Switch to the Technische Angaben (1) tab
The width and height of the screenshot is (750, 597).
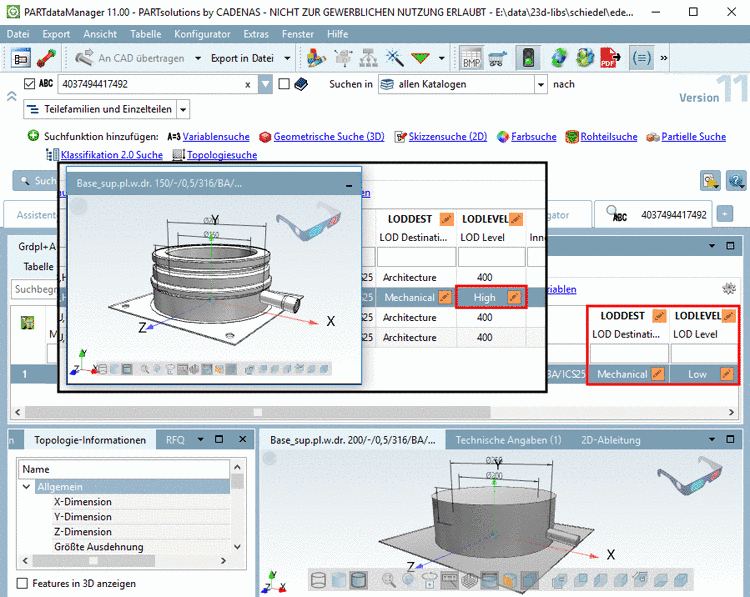[508, 440]
